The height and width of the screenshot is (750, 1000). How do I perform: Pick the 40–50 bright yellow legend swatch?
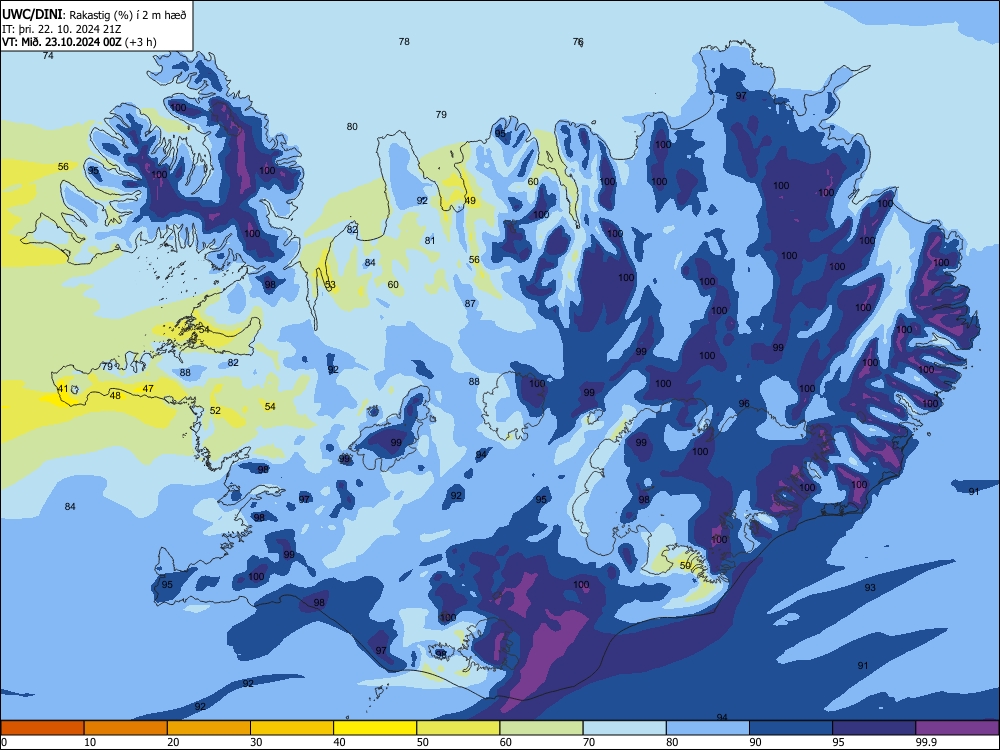coord(375,728)
